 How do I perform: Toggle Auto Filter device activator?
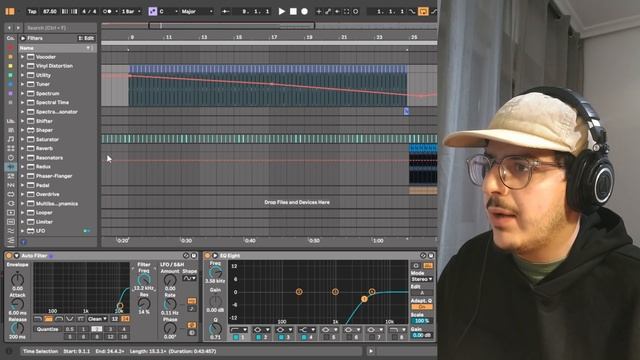9,256
